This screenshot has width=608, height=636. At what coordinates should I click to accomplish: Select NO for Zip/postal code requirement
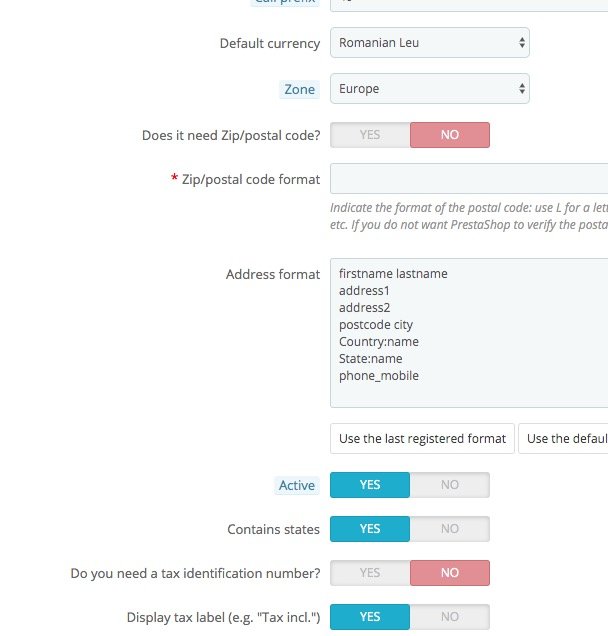[449, 135]
